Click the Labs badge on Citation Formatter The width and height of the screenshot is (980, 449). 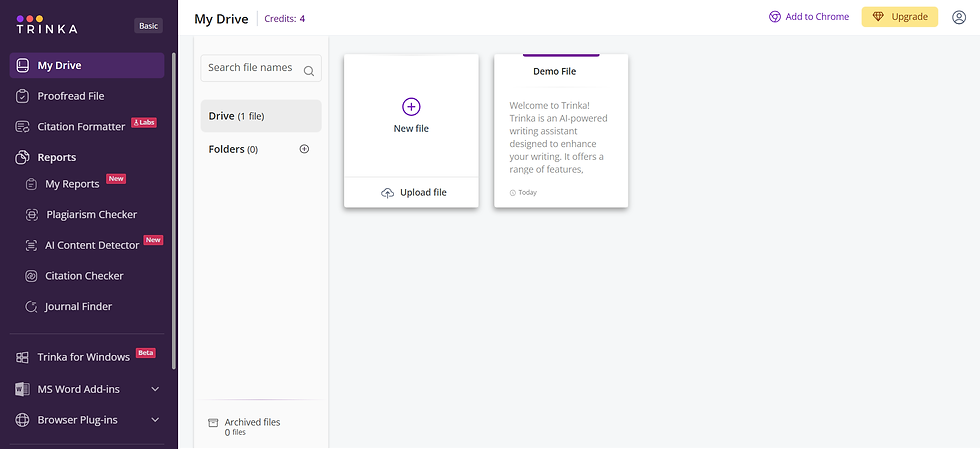144,123
